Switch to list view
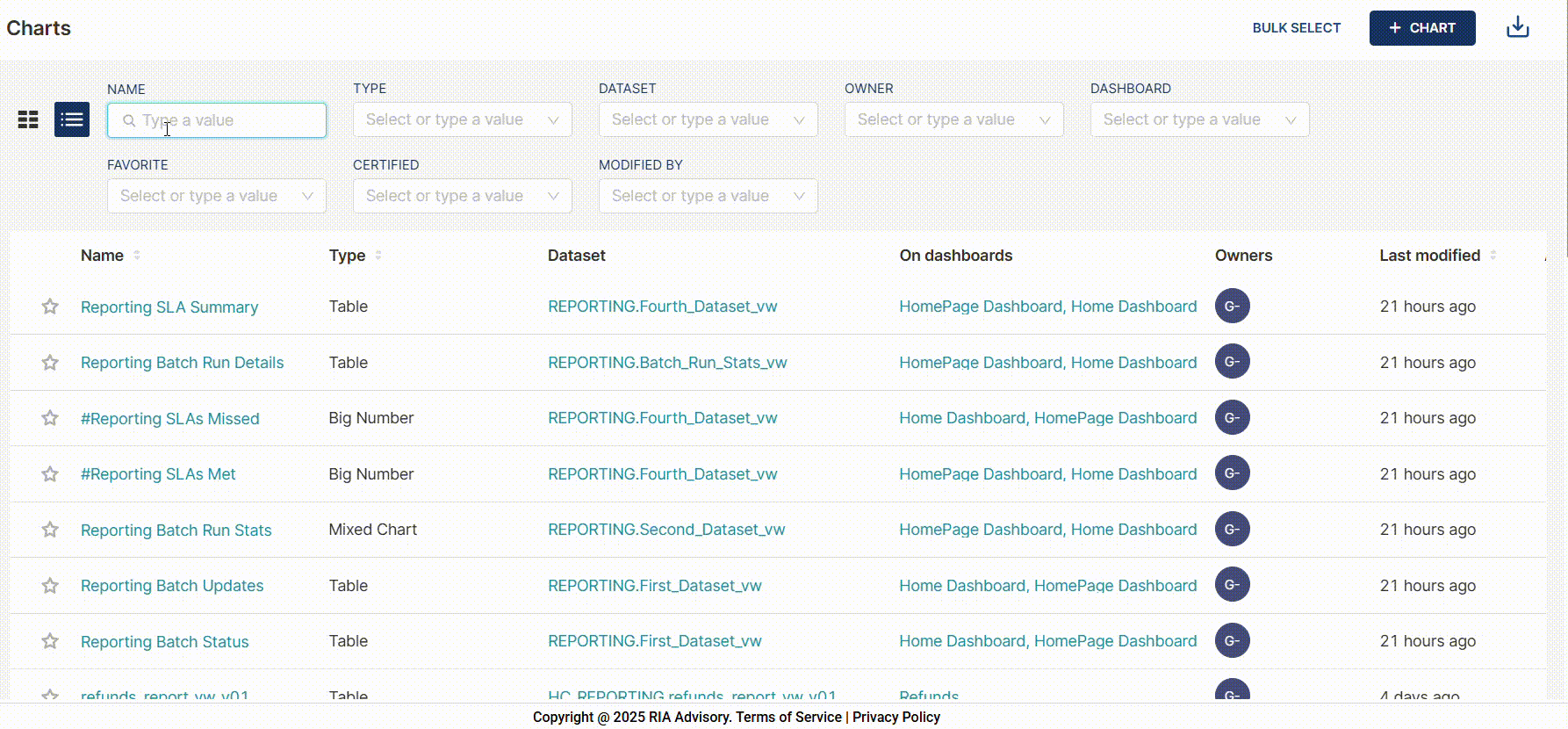The image size is (1568, 729). coord(72,119)
